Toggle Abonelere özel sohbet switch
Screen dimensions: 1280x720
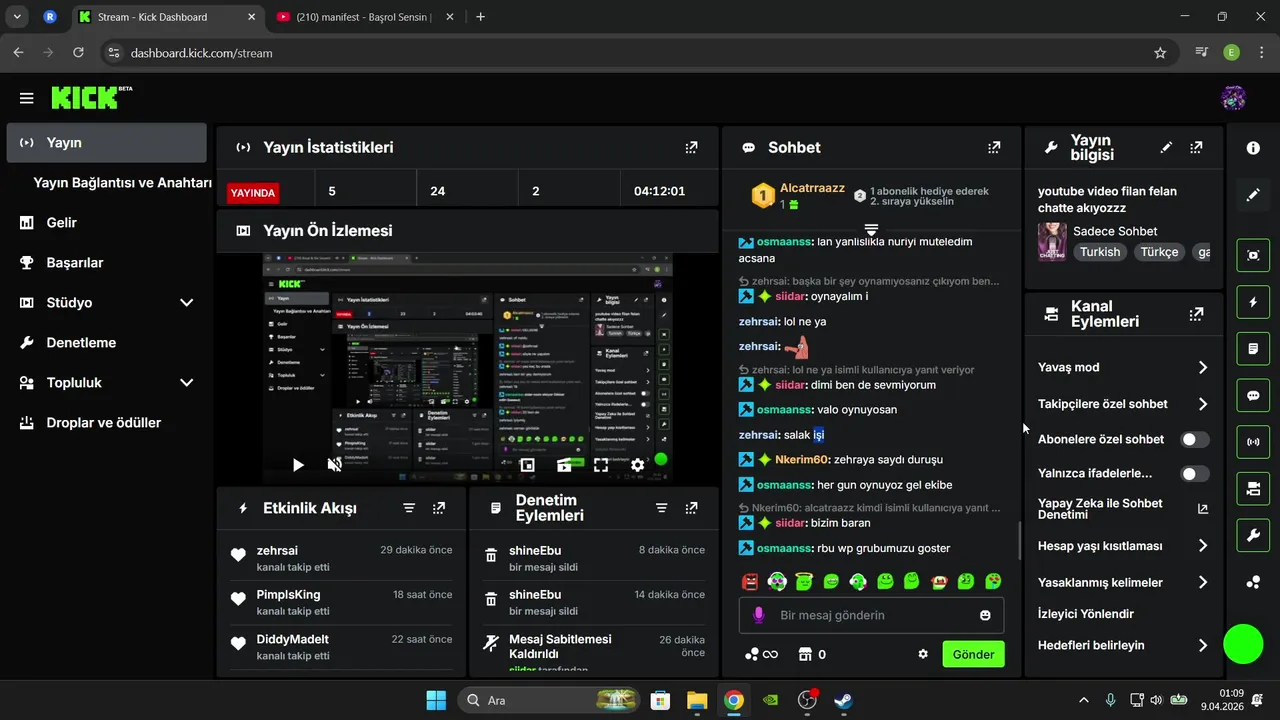pyautogui.click(x=1195, y=439)
